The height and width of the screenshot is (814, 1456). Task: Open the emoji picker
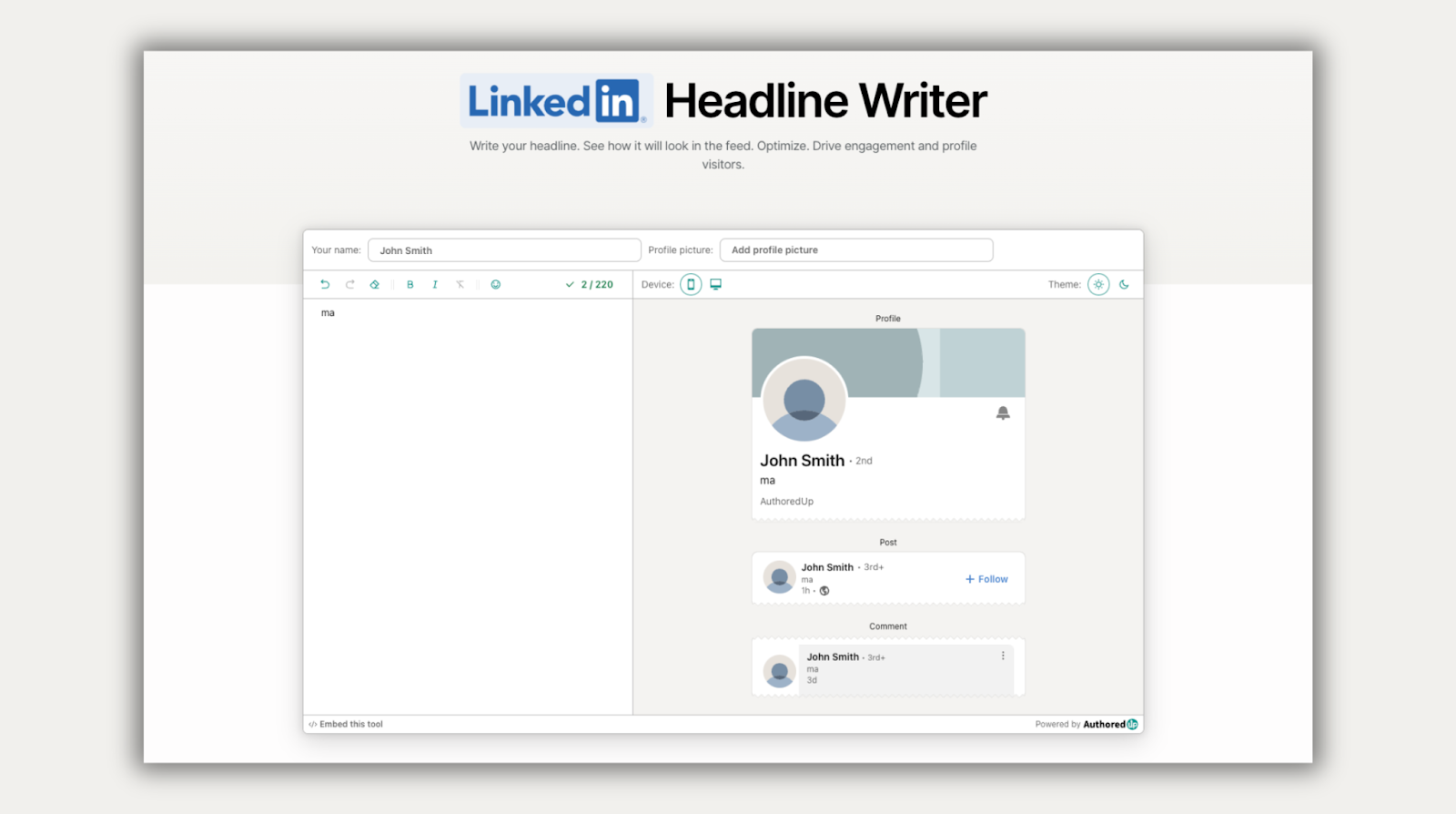click(496, 284)
